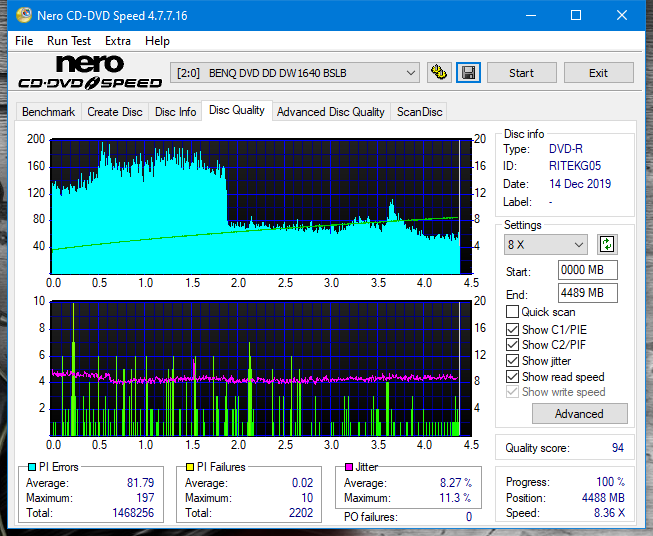
Task: Toggle Show C2/PIF checkbox
Action: pos(512,345)
